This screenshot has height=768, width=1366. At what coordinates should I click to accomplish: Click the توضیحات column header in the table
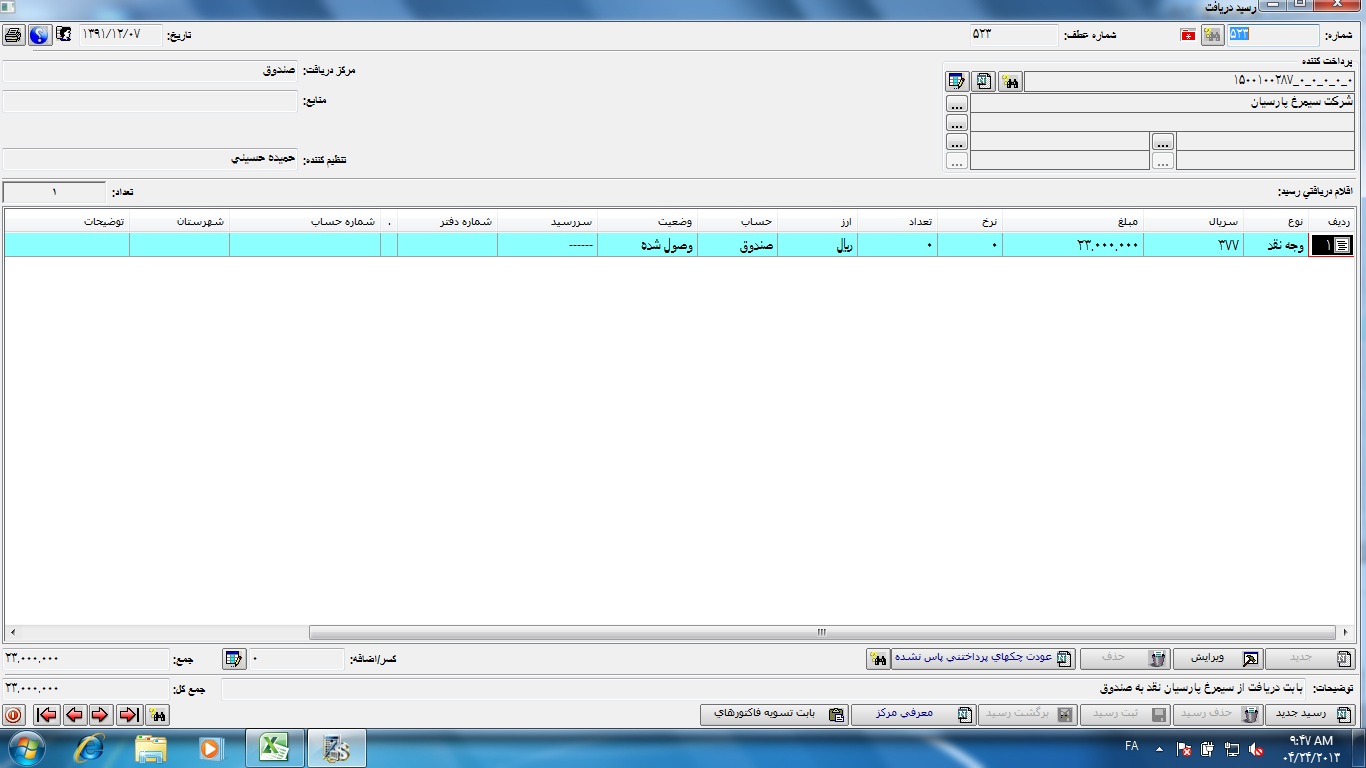[x=67, y=221]
